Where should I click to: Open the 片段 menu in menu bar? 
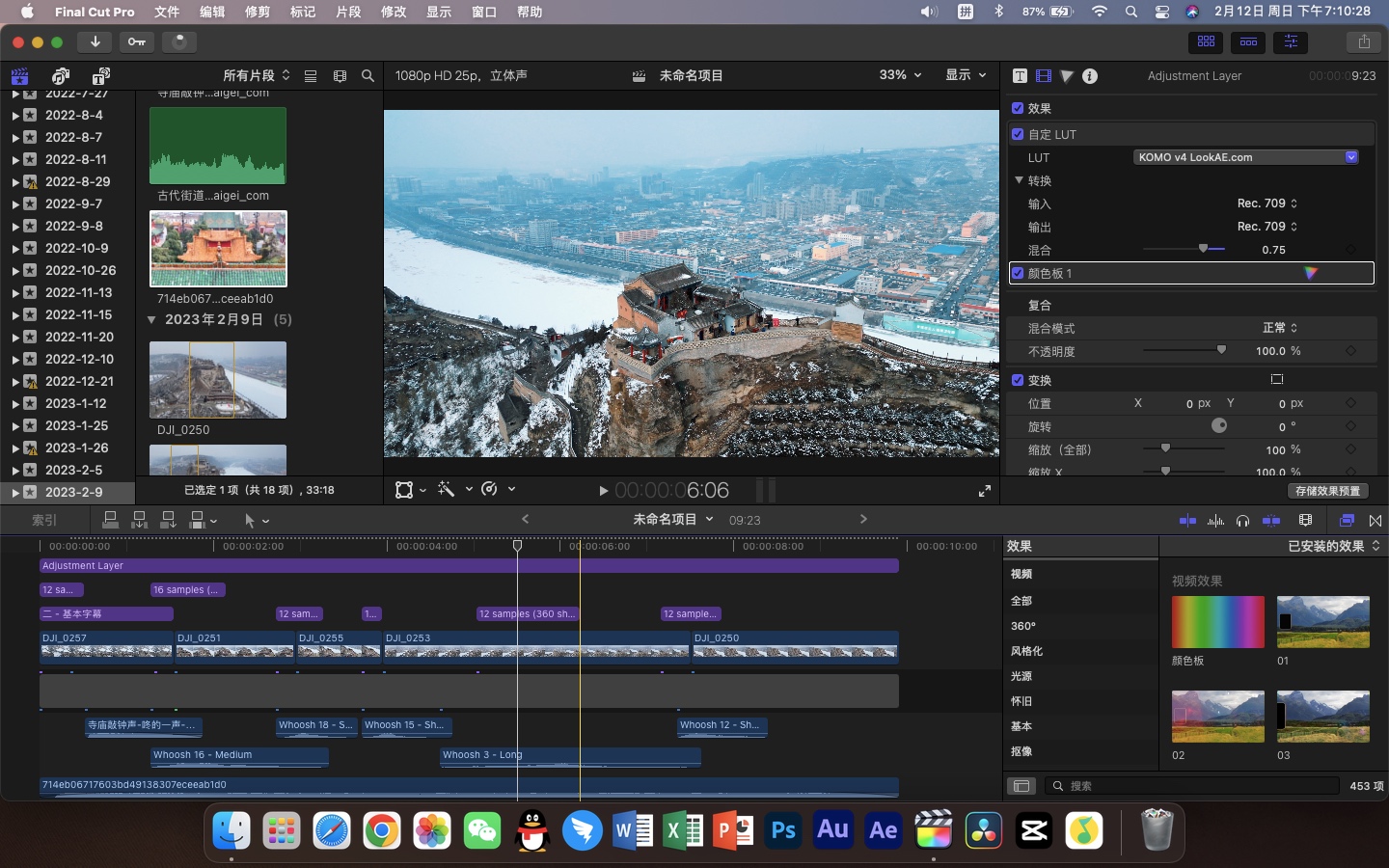(x=348, y=12)
